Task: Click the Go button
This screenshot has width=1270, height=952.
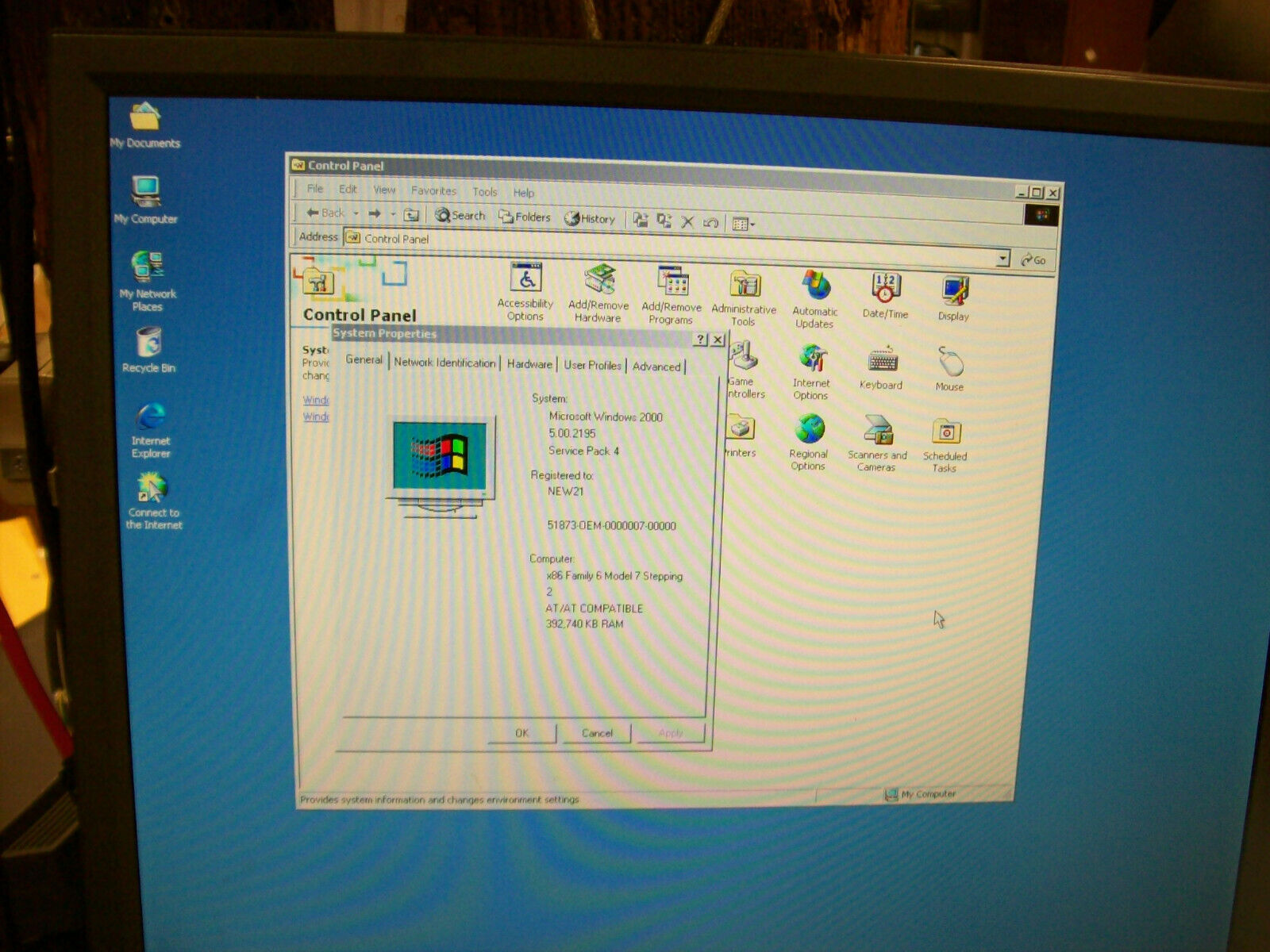Action: (x=1033, y=259)
